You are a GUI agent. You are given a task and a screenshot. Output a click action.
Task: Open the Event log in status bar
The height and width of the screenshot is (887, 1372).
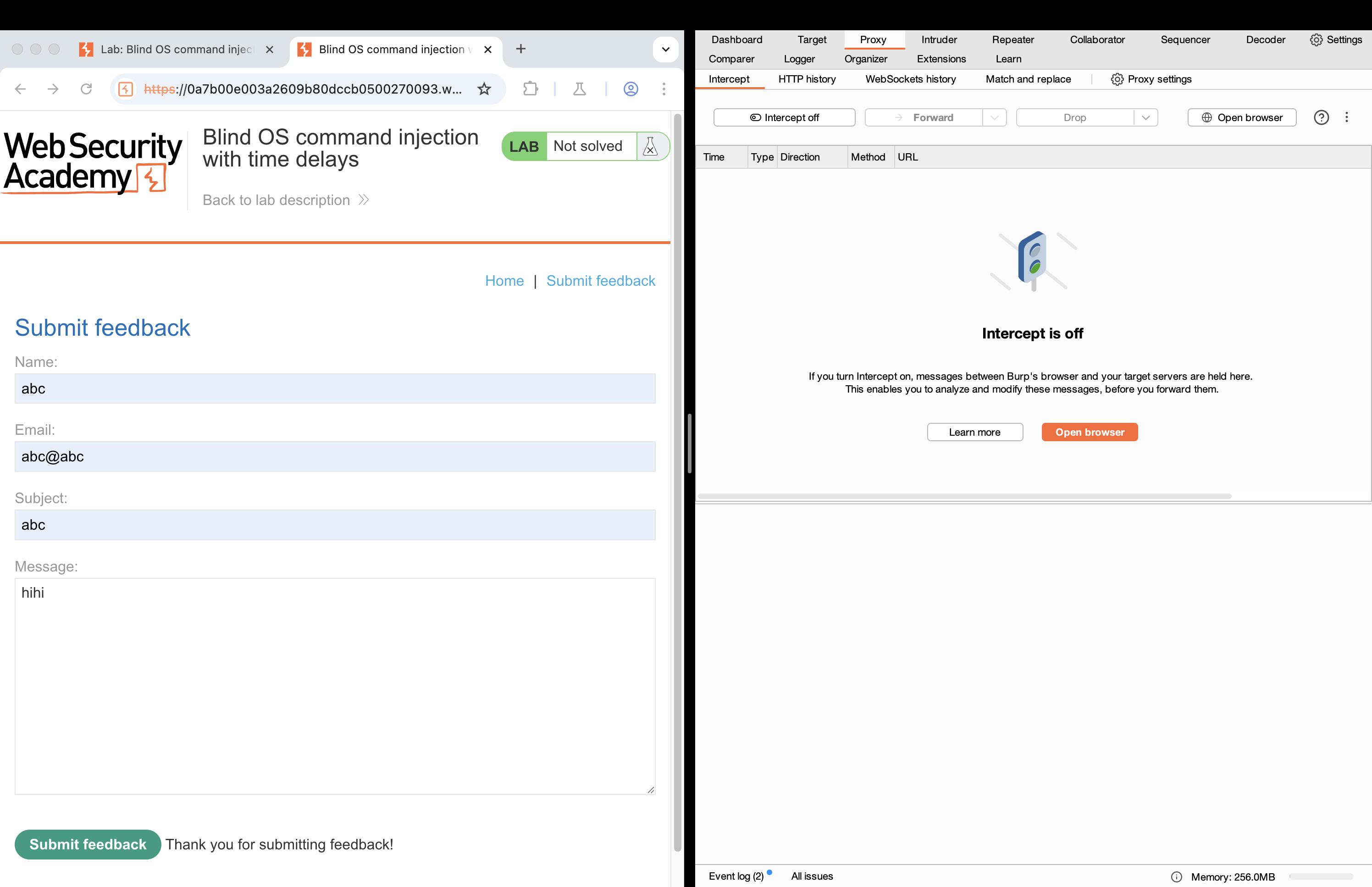point(736,876)
